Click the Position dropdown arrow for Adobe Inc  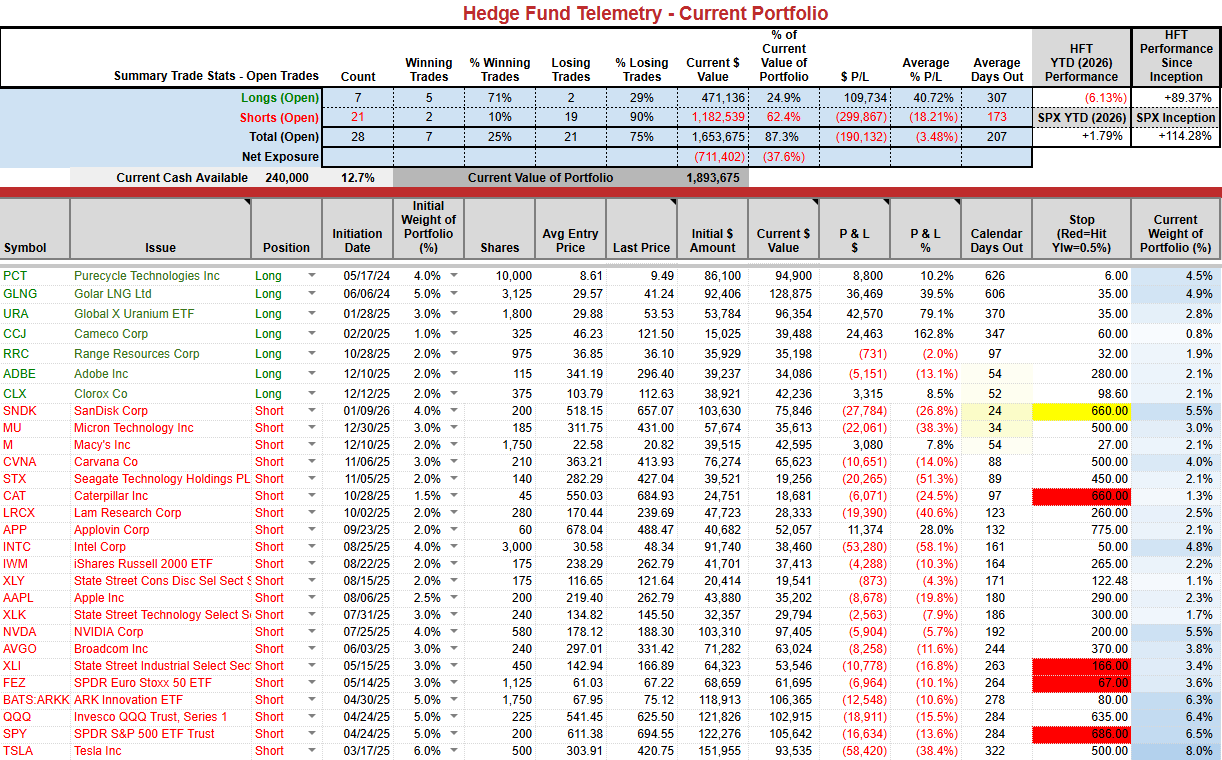(x=311, y=374)
